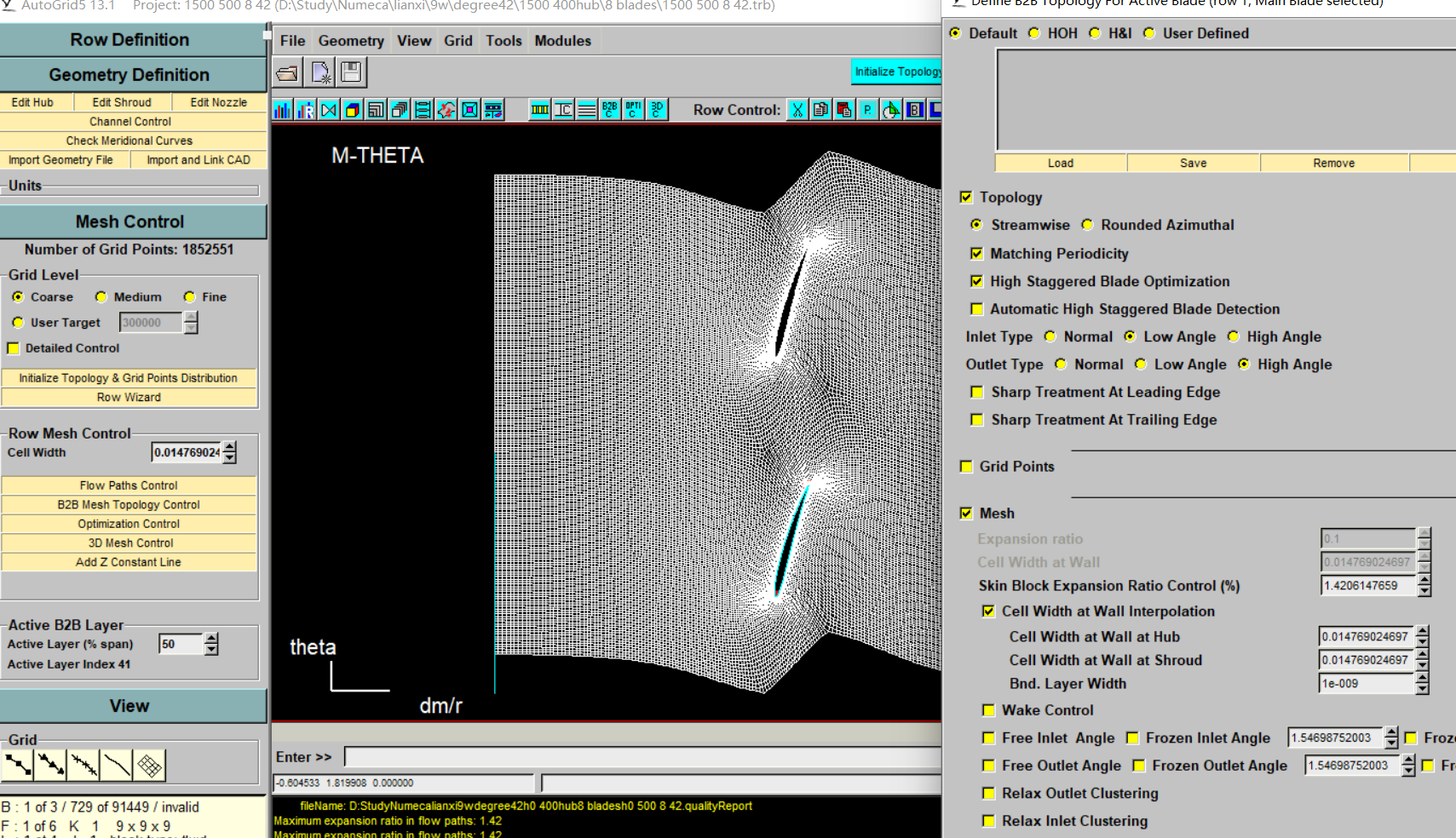Increment the Active Layer span stepper

[211, 639]
